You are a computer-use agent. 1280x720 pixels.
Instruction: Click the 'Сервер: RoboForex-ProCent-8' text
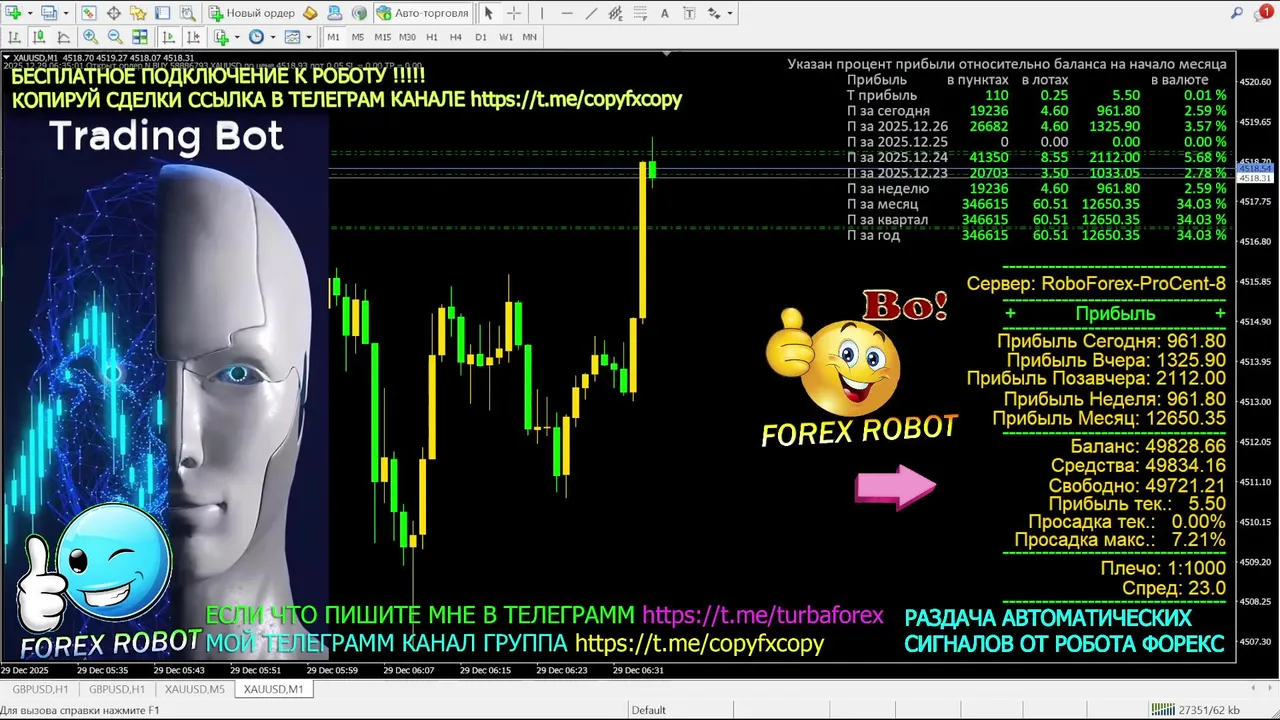coord(1096,284)
